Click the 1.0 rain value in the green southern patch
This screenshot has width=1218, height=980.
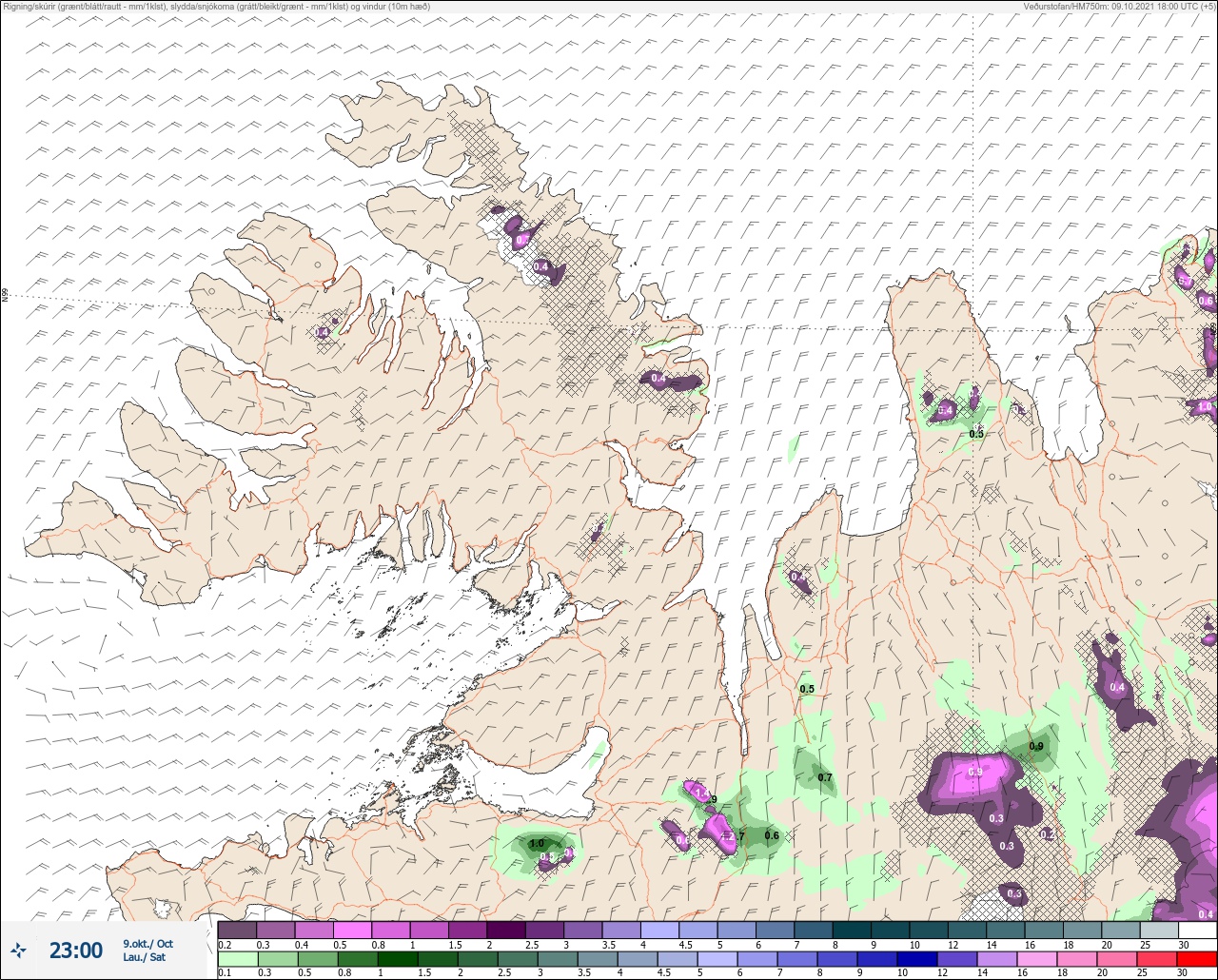(x=537, y=843)
